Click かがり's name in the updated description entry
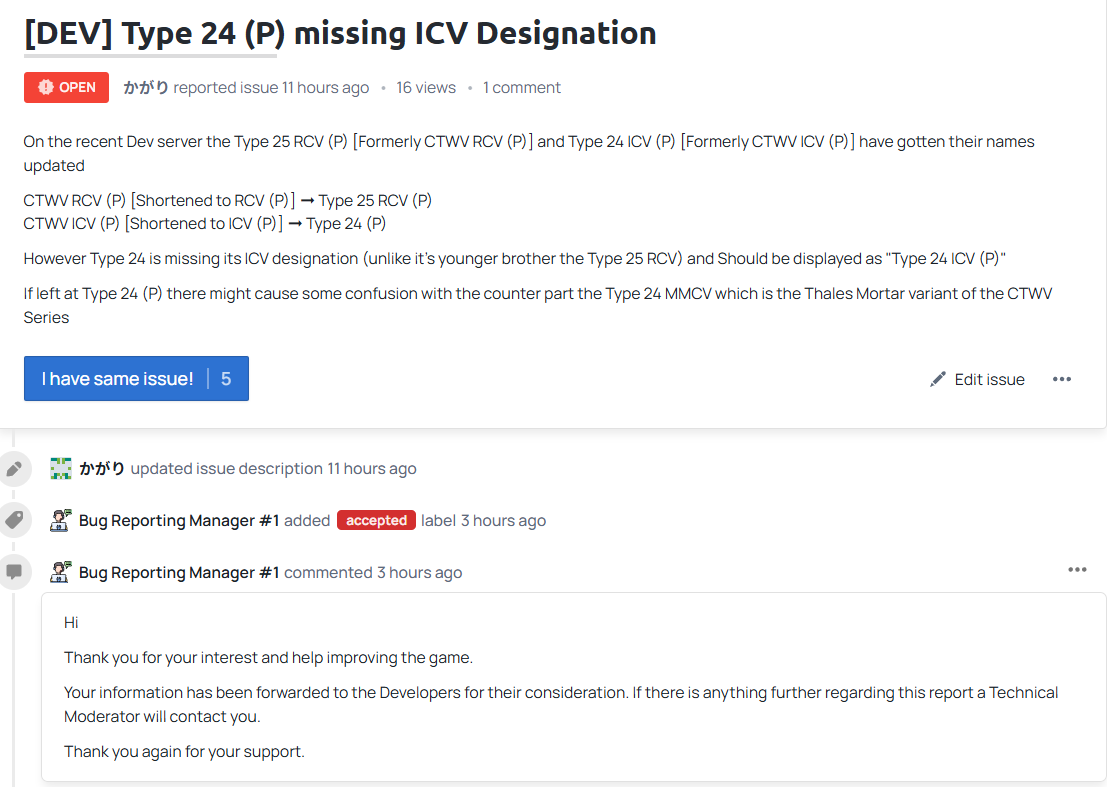This screenshot has width=1107, height=787. (102, 468)
